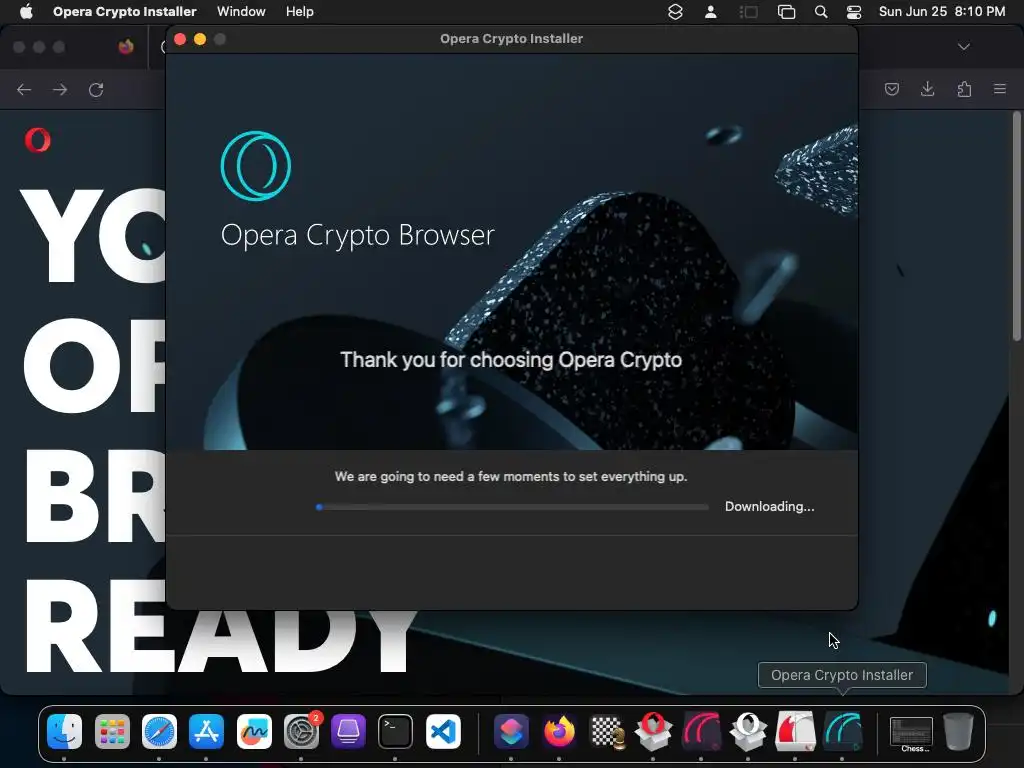Open Freeform app in the dock

click(x=254, y=731)
